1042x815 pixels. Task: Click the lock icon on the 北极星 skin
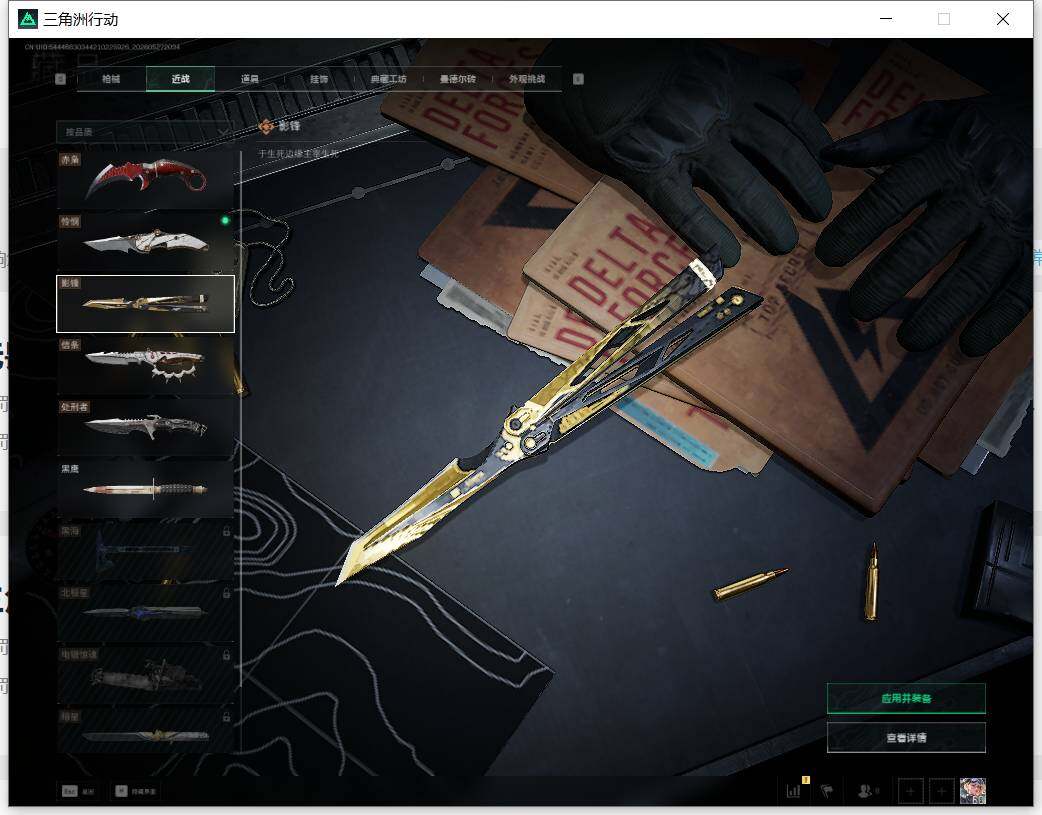[227, 593]
